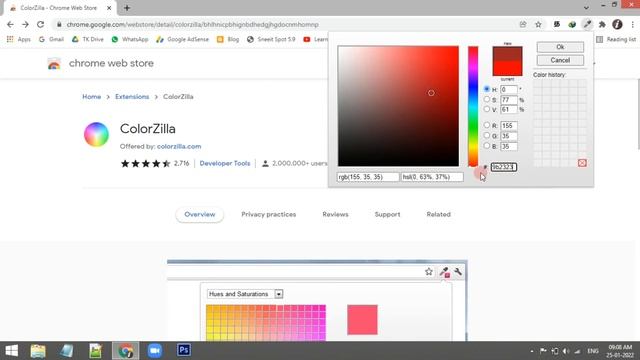Screen dimensions: 640x360
Task: Switch to the Overview tab
Action: point(200,214)
